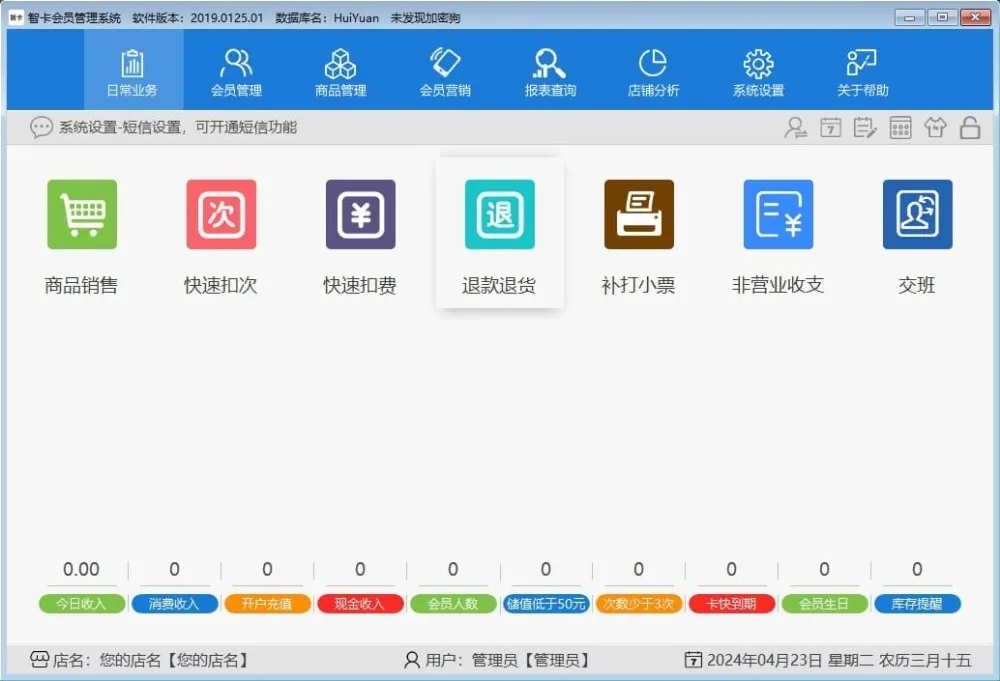1000x681 pixels.
Task: View member birthdays with 会员生日 button
Action: [x=824, y=603]
